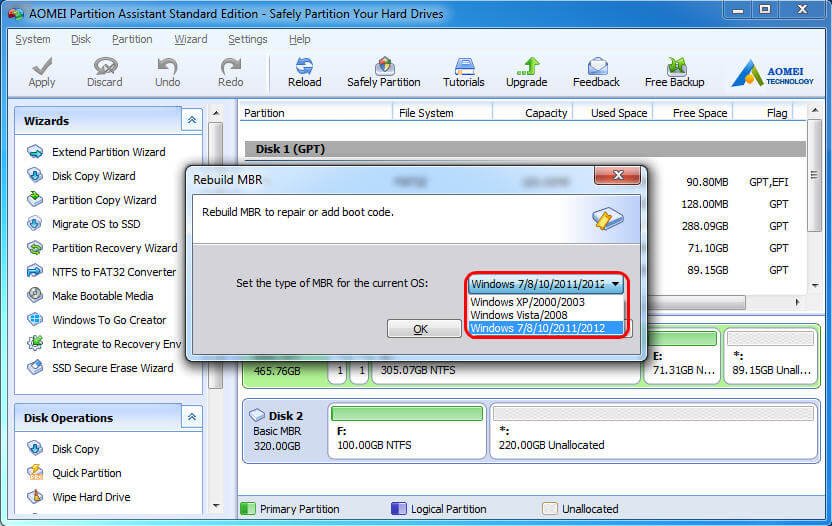
Task: Click the Apply checkmark icon
Action: click(x=42, y=66)
